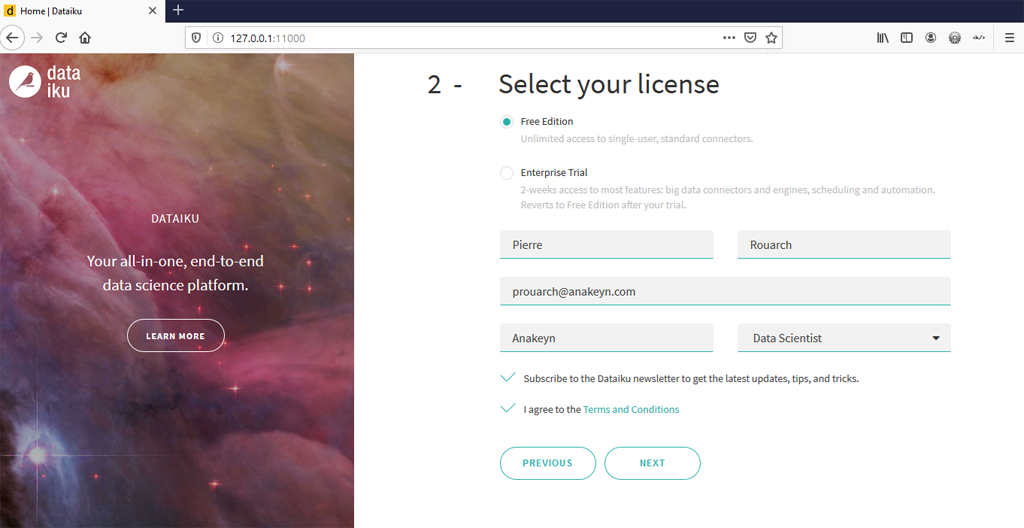Screen dimensions: 1024x528
Task: Click the round extension icon in the toolbar
Action: pos(955,38)
